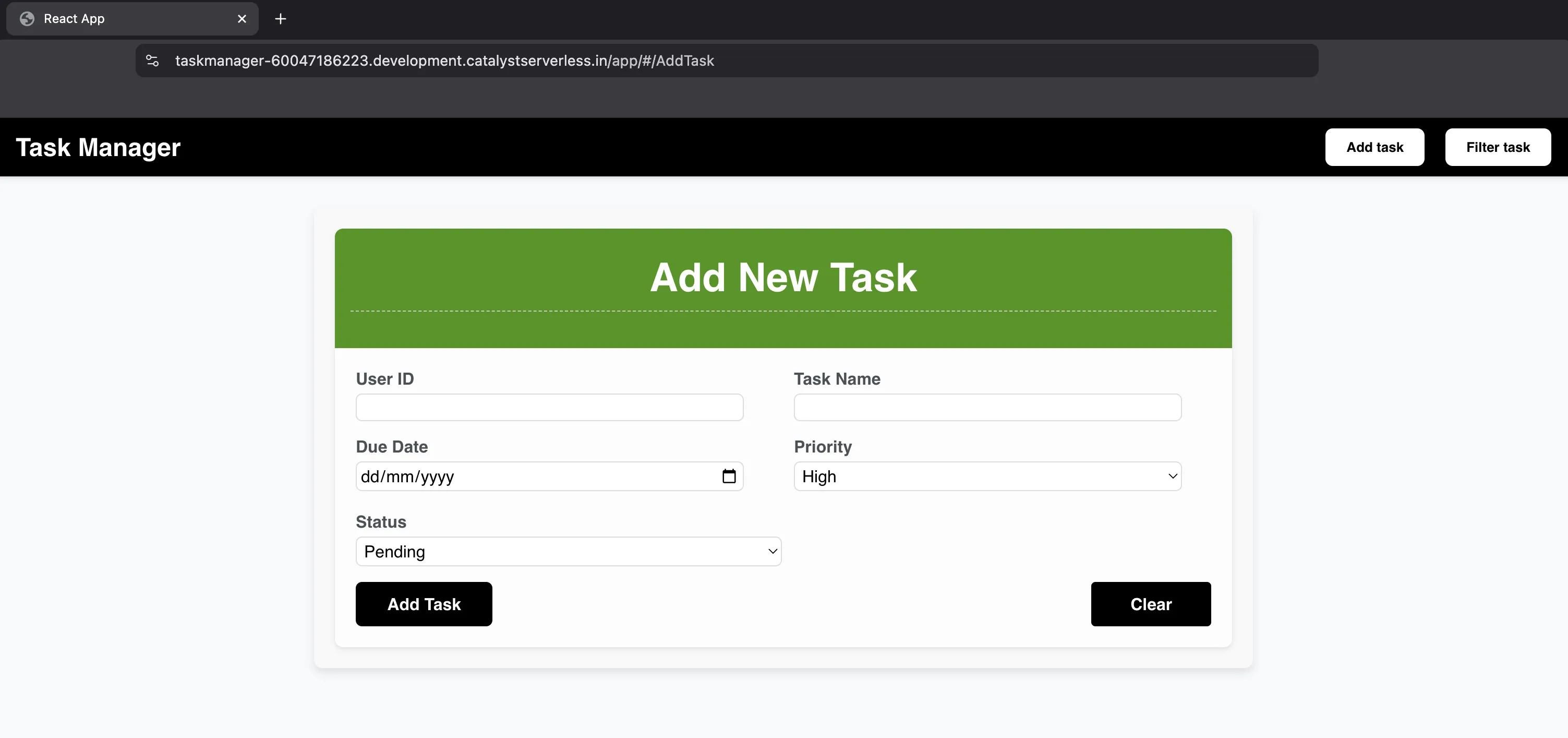
Task: Click the Task Manager header title
Action: [x=98, y=147]
